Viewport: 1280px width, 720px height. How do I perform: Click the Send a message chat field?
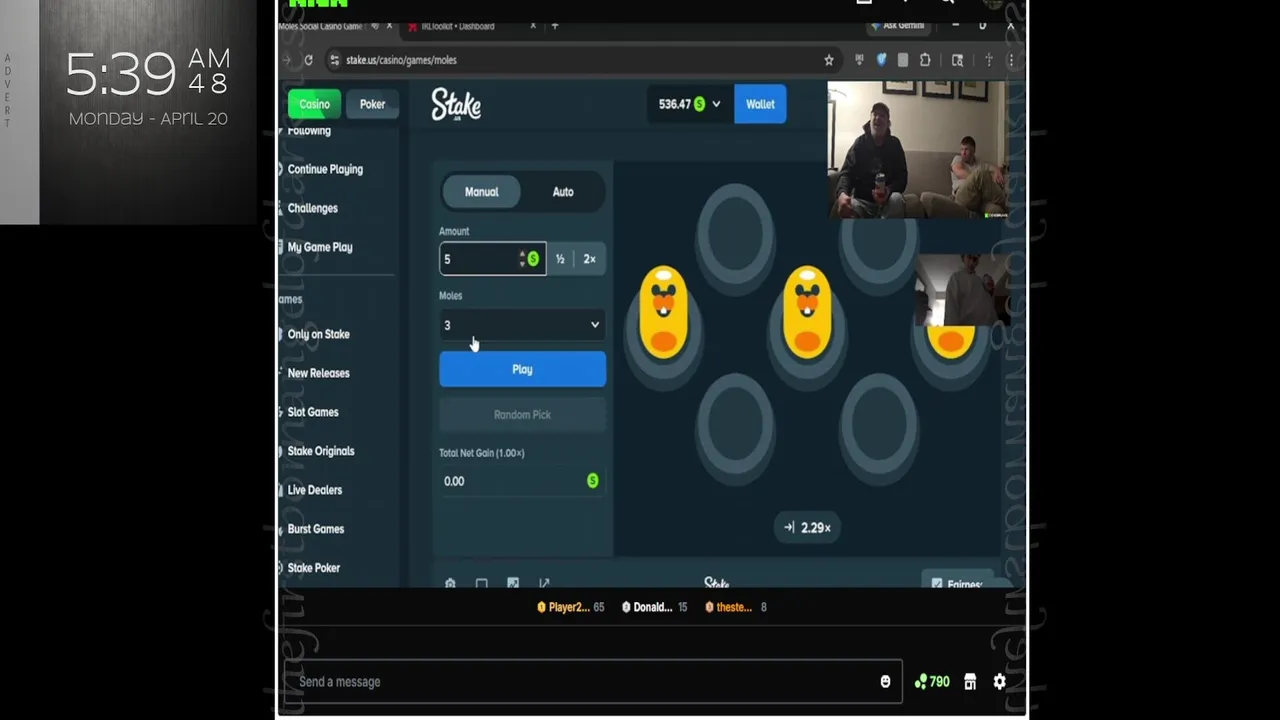(x=593, y=682)
